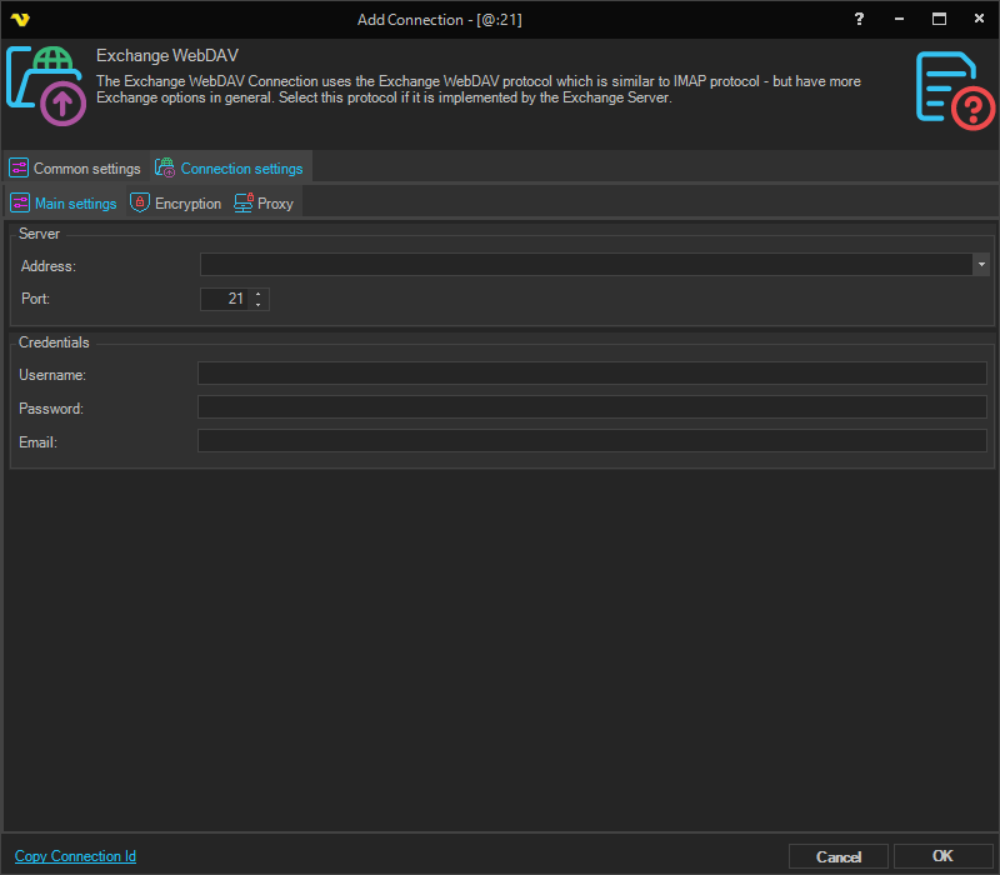Click into the Username field
The width and height of the screenshot is (1000, 875).
(591, 374)
